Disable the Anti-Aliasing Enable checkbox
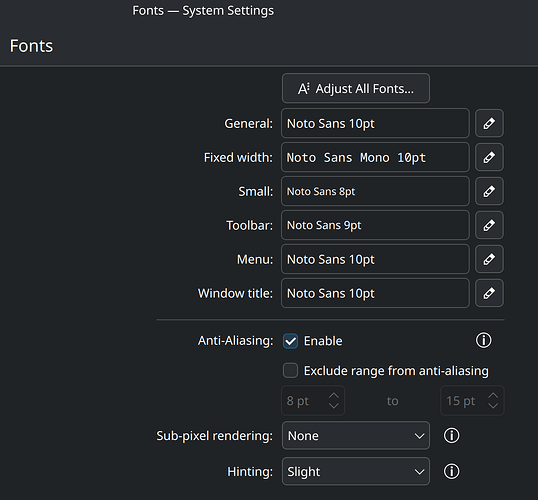This screenshot has width=538, height=500. 290,341
